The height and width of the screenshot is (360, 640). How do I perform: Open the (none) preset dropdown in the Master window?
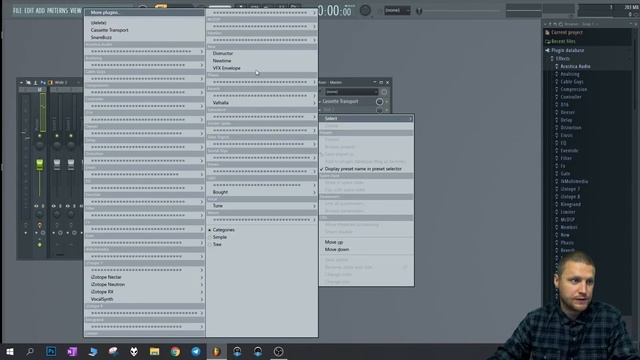351,92
